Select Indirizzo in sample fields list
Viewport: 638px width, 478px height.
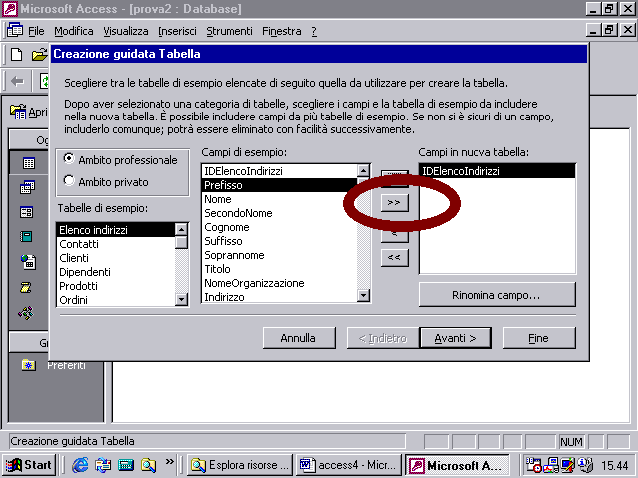[280, 297]
